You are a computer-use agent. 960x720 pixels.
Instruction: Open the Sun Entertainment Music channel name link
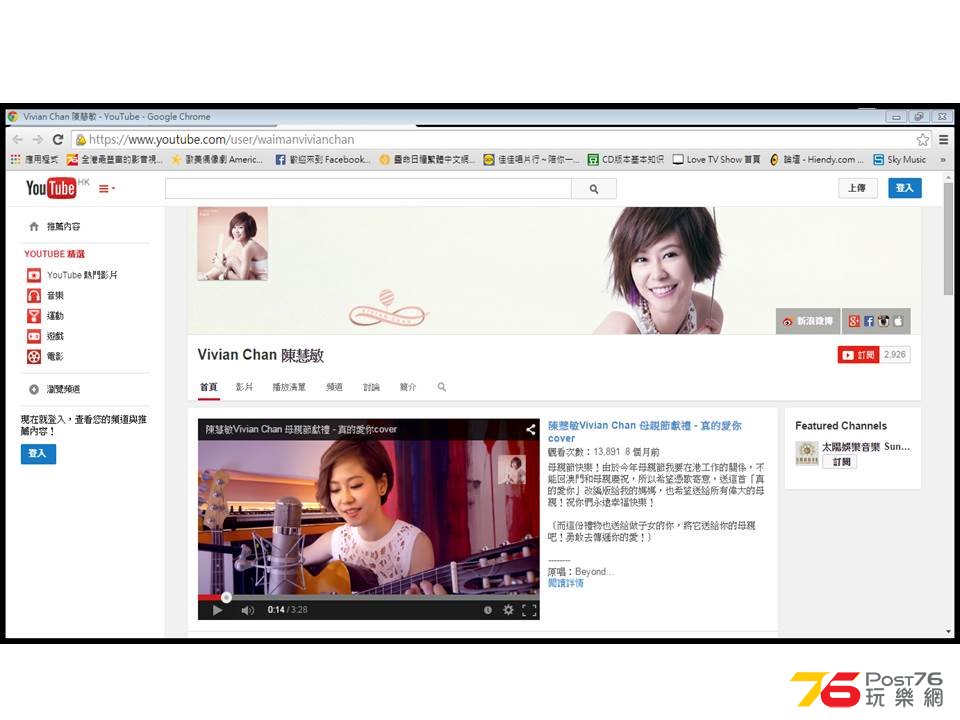tap(866, 446)
